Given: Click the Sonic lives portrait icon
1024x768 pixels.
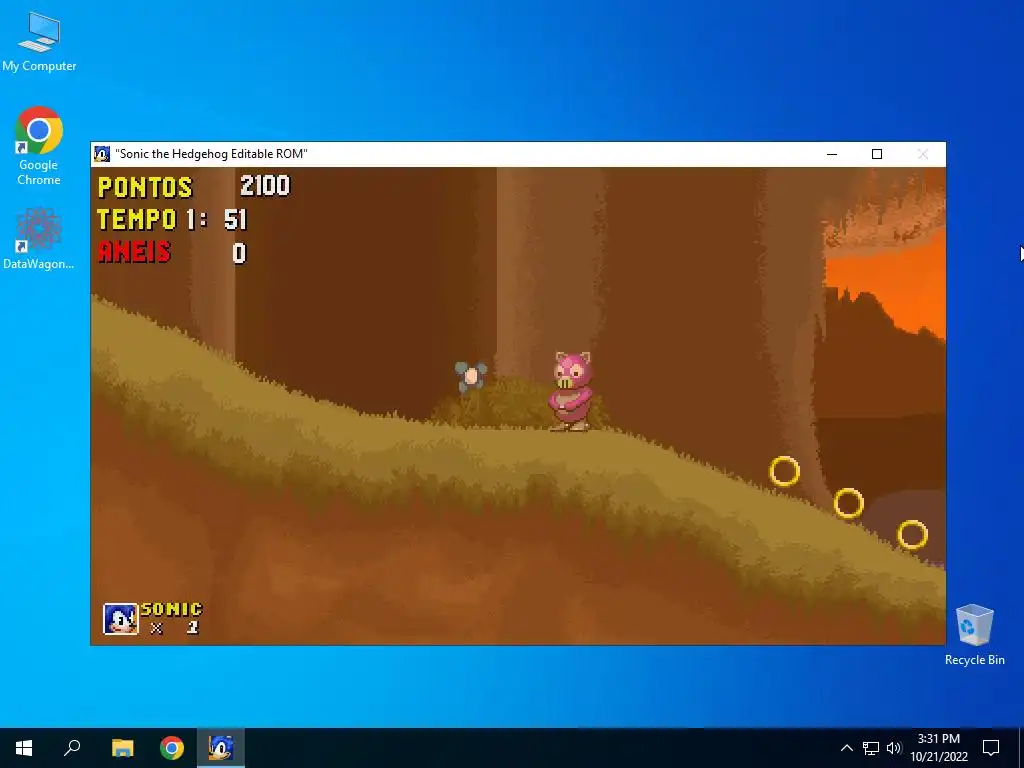Looking at the screenshot, I should pyautogui.click(x=121, y=618).
